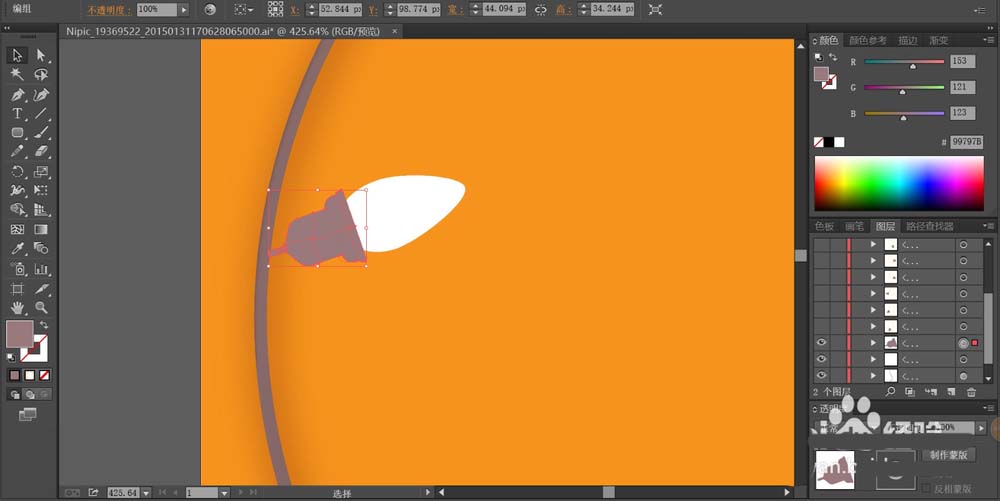
Task: Create new layer icon in Layers panel
Action: 951,391
